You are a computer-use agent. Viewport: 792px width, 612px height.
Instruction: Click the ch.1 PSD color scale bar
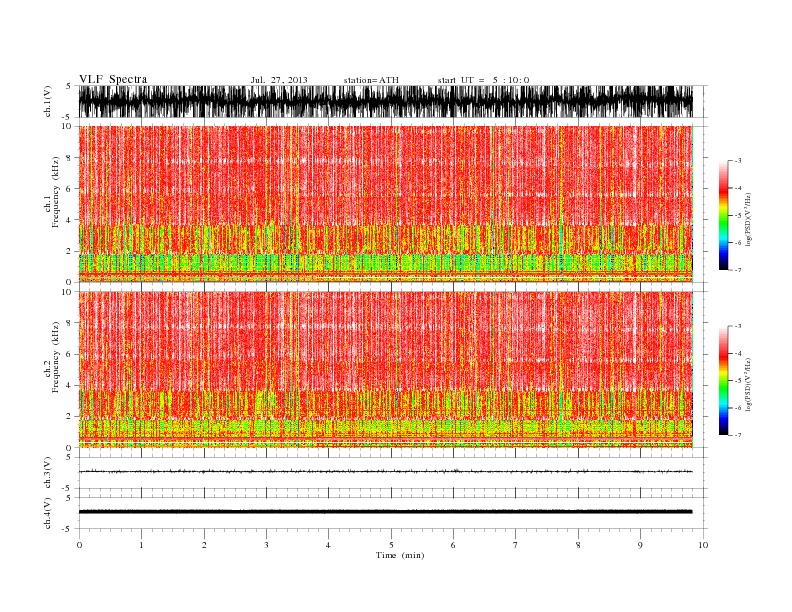723,216
